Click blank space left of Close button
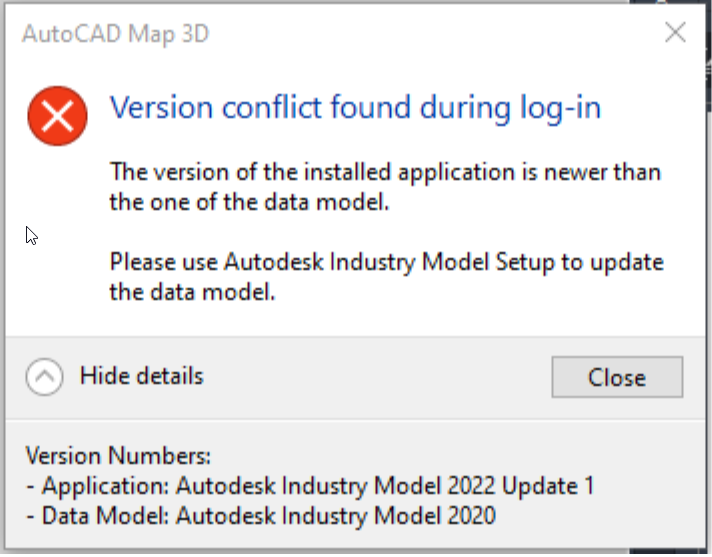 click(x=380, y=377)
